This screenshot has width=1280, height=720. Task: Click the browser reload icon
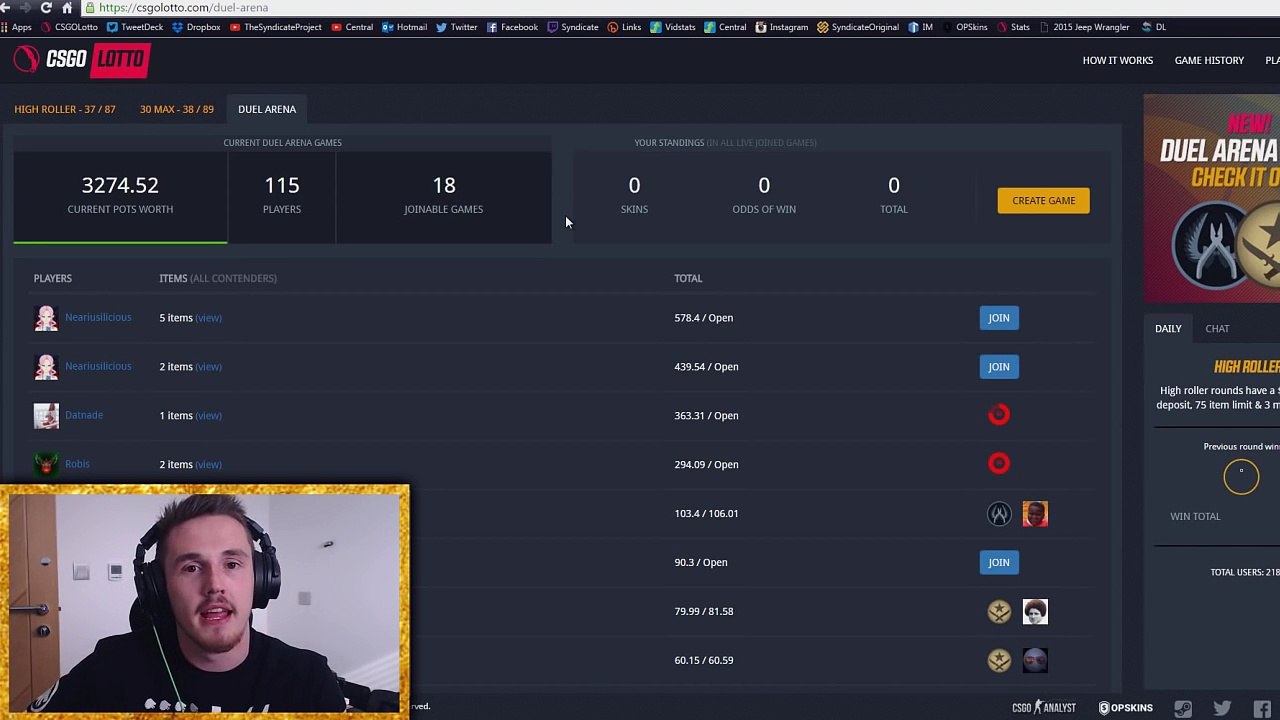tap(46, 7)
